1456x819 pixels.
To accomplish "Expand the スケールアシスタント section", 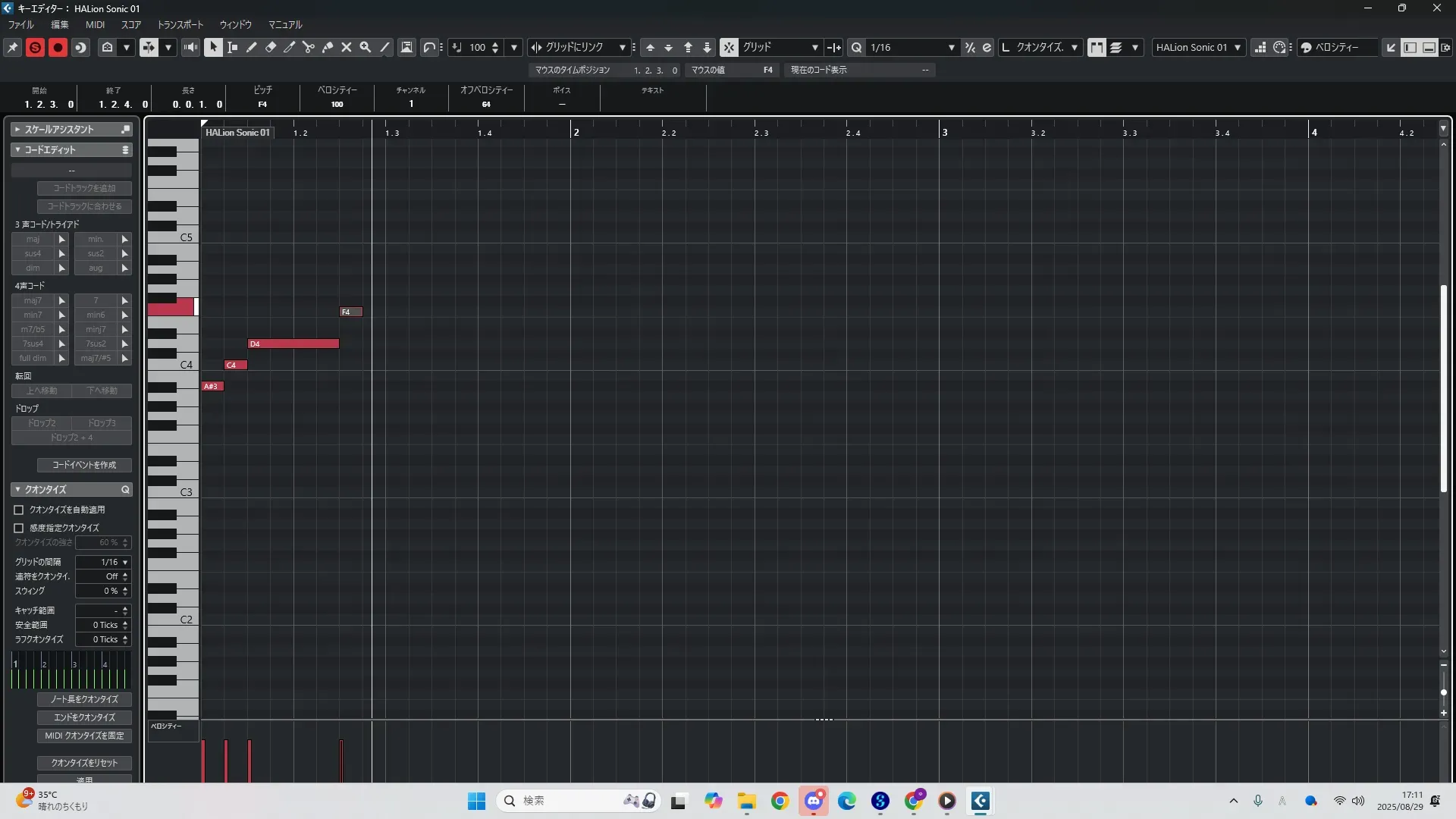I will (17, 130).
